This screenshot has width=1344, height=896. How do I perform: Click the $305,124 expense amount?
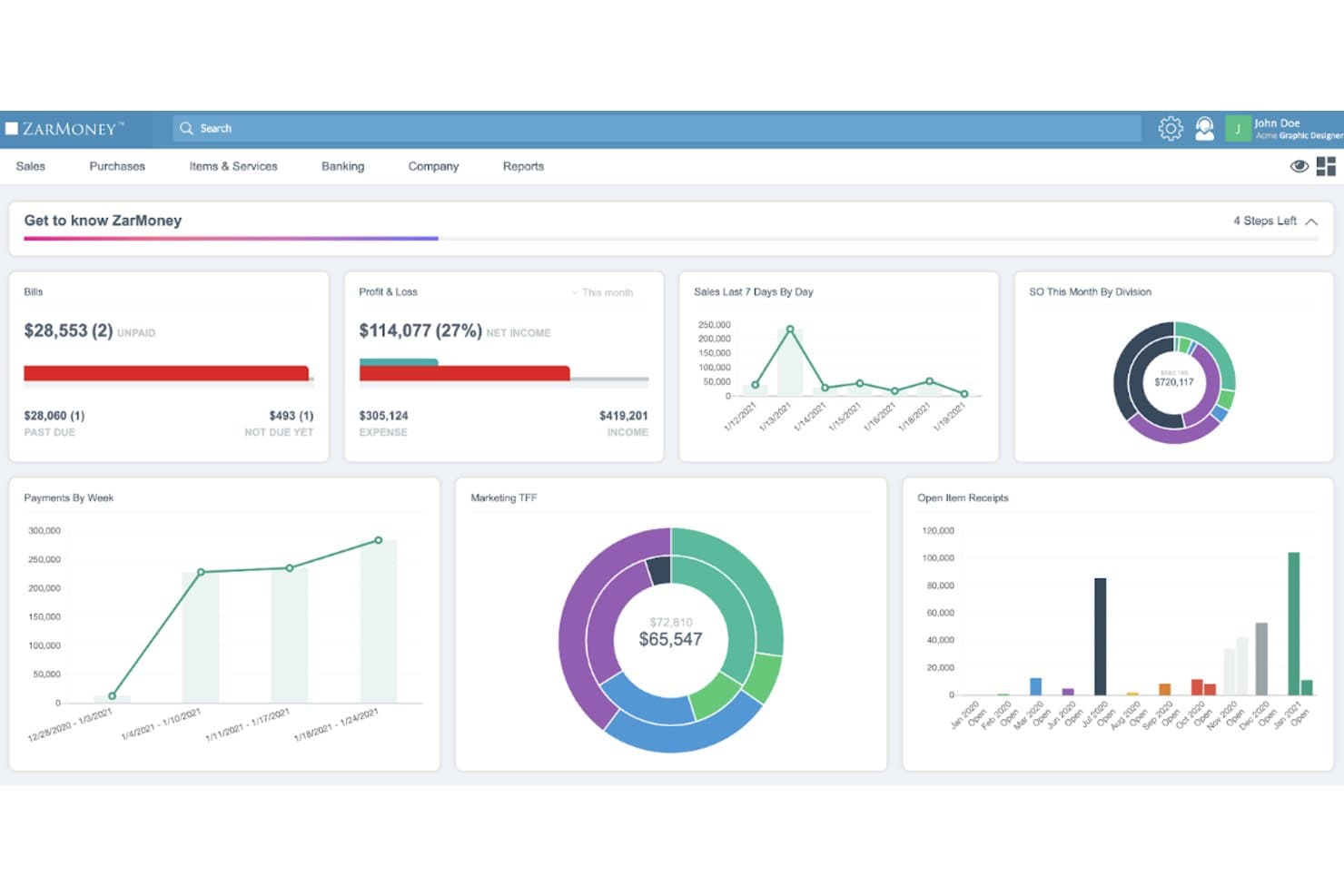pos(383,416)
